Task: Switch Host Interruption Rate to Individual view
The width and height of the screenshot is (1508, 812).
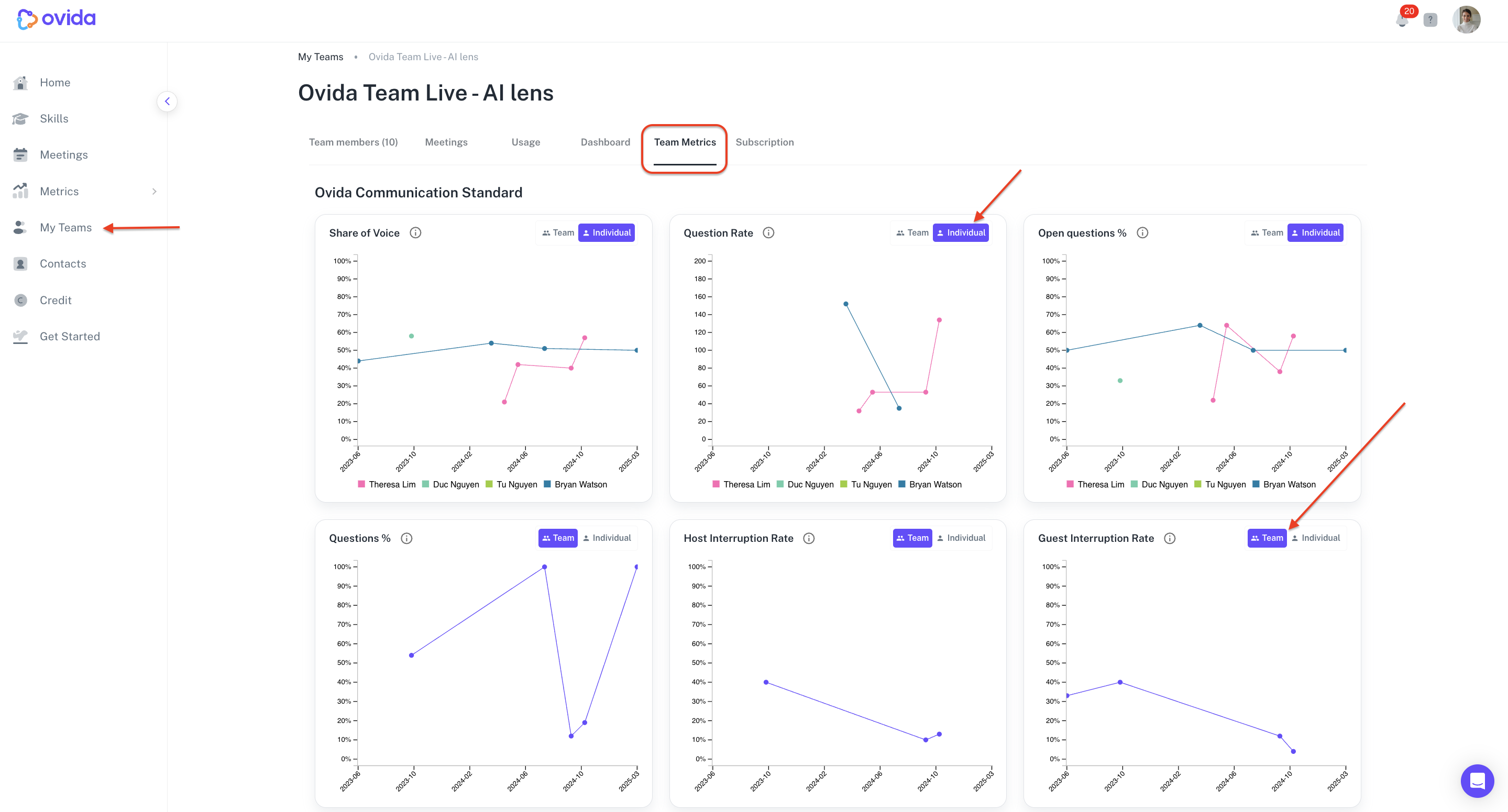Action: coord(961,538)
